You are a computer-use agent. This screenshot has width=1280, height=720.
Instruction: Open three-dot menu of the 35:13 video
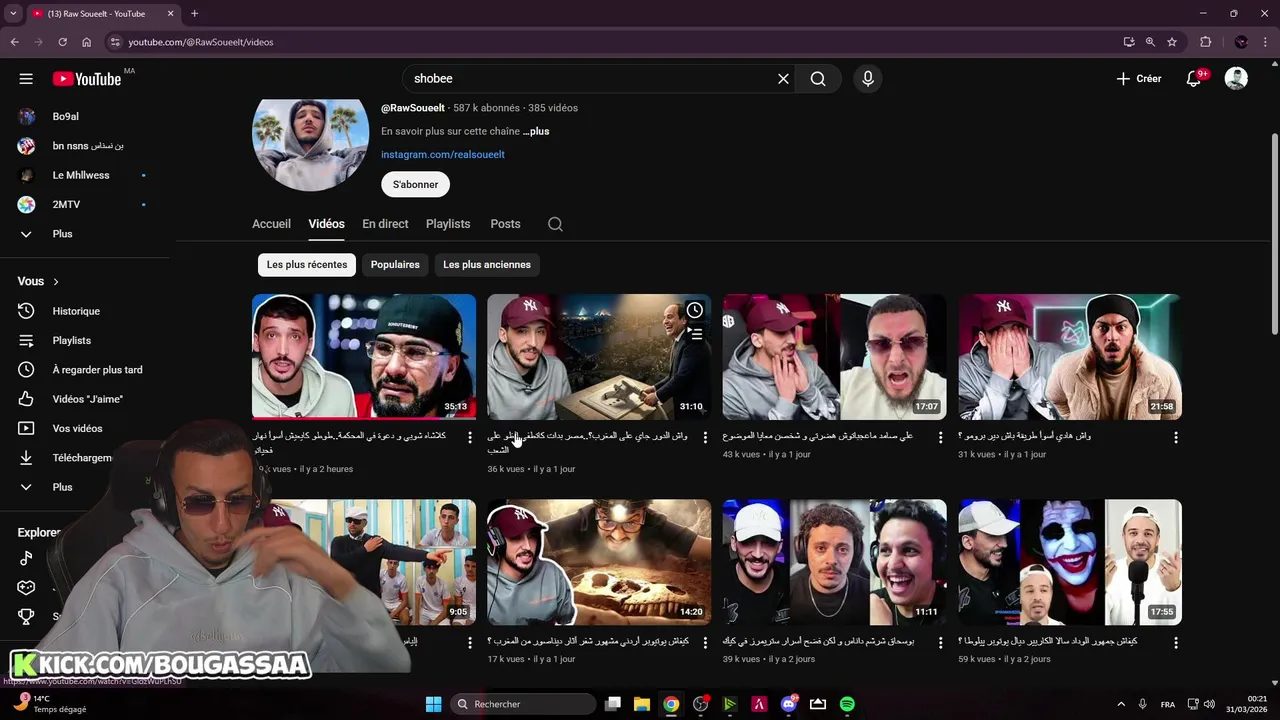coord(470,438)
